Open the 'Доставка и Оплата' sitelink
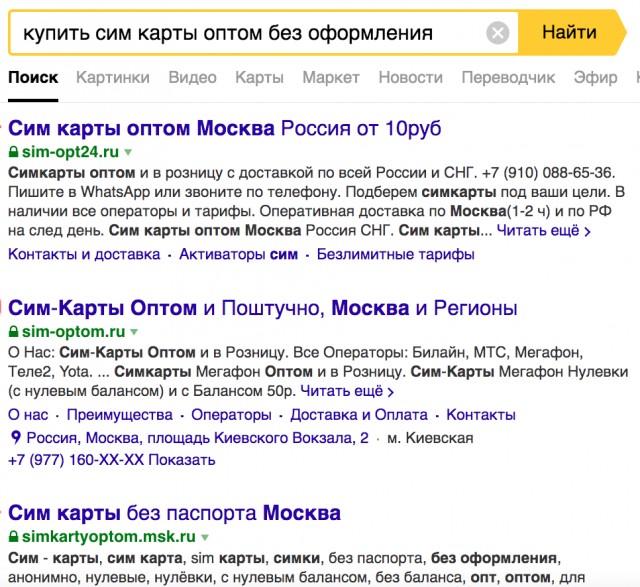640x587 pixels. pyautogui.click(x=359, y=415)
